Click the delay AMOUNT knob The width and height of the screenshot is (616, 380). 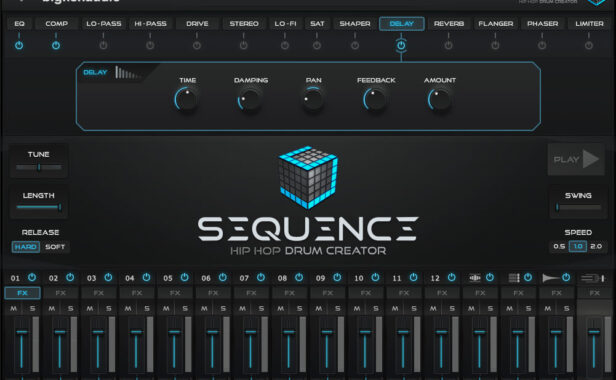click(439, 99)
